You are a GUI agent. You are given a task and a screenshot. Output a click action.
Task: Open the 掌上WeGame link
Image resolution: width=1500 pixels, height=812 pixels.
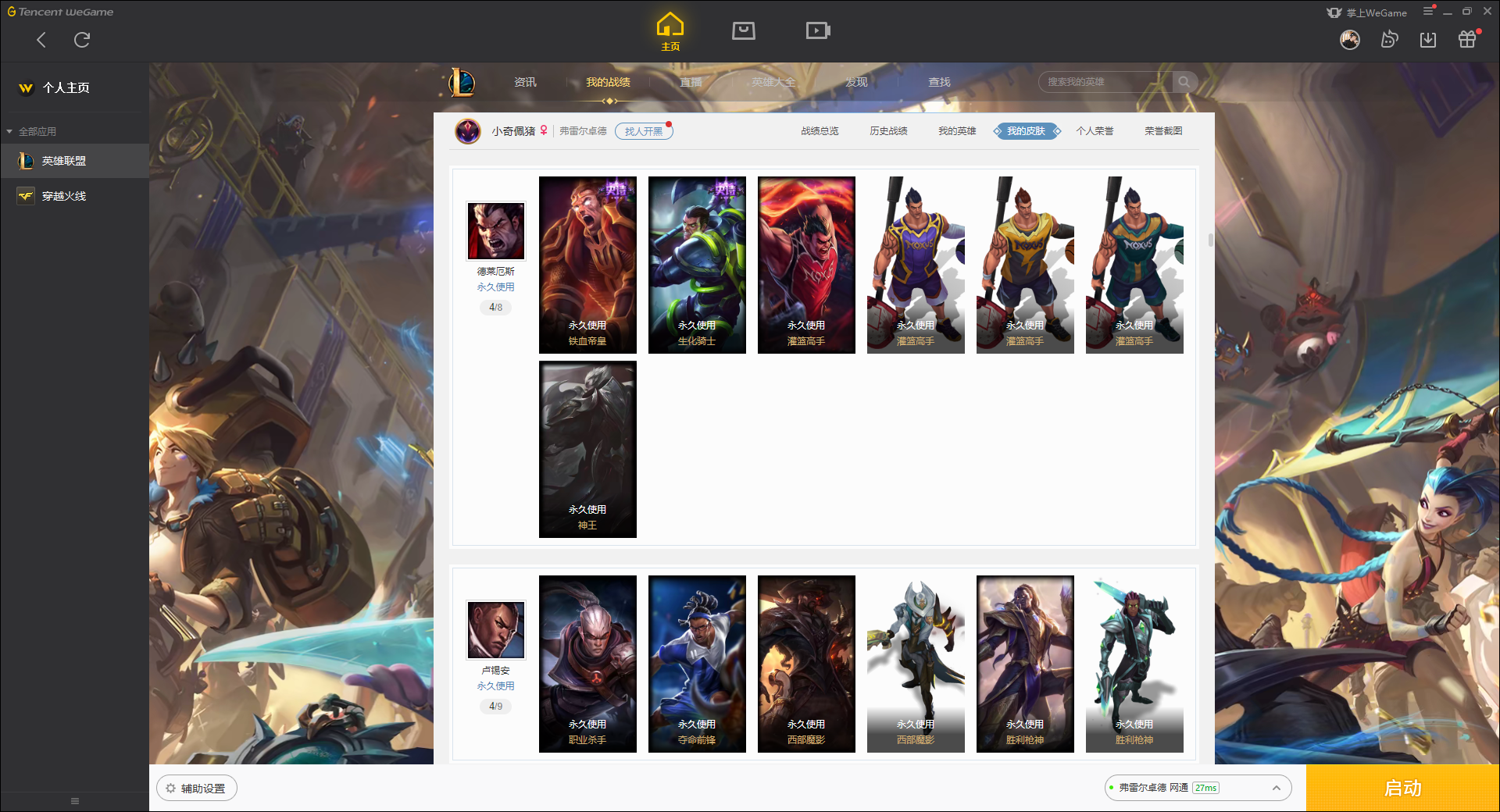point(1367,12)
